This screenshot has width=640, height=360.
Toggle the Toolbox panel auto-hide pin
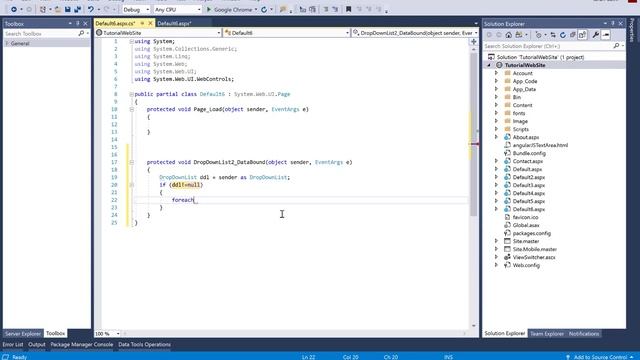click(78, 24)
